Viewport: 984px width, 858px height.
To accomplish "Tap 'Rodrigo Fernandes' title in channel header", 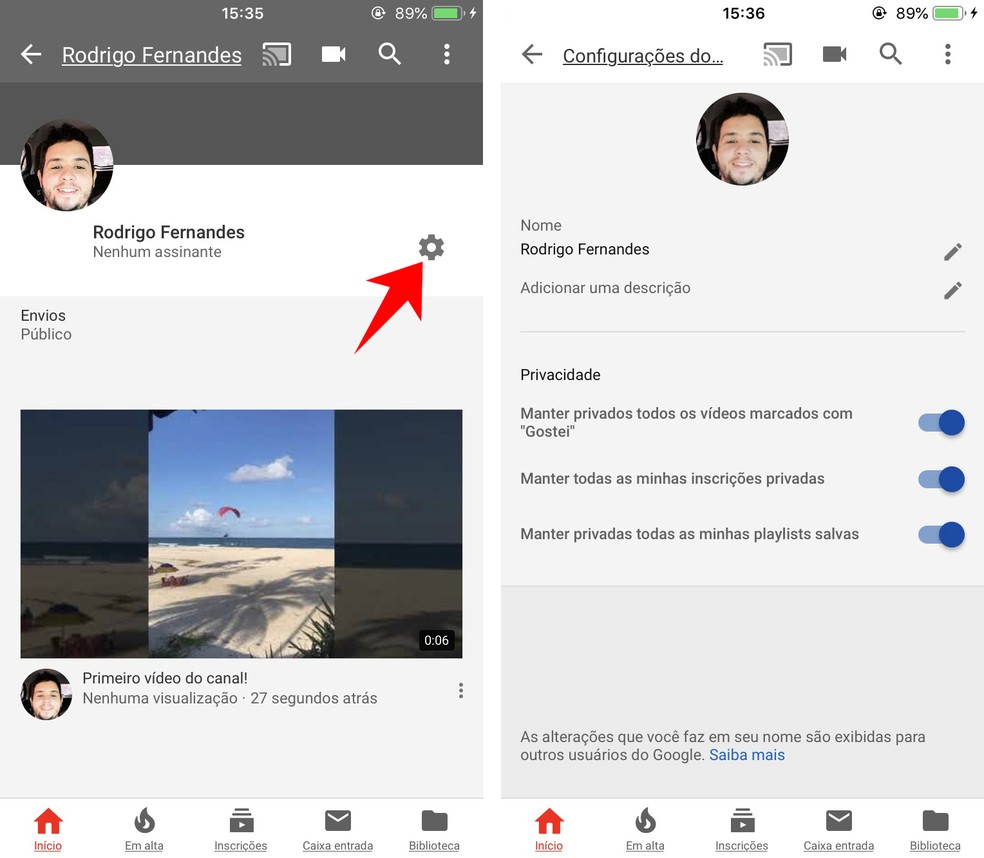I will (x=152, y=55).
